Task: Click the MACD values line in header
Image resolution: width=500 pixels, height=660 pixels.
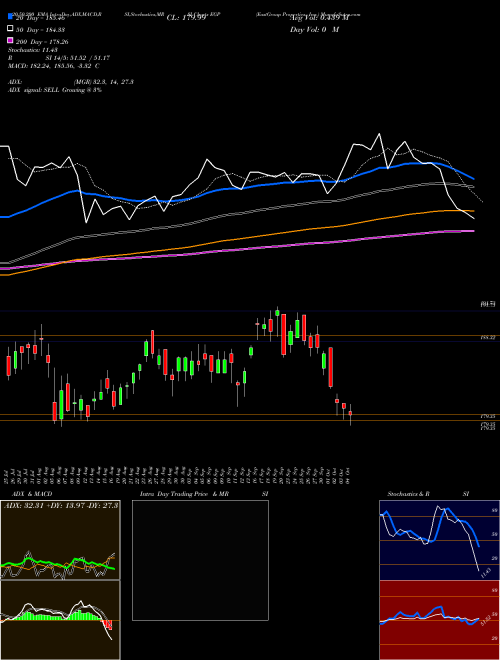Action: tap(54, 66)
